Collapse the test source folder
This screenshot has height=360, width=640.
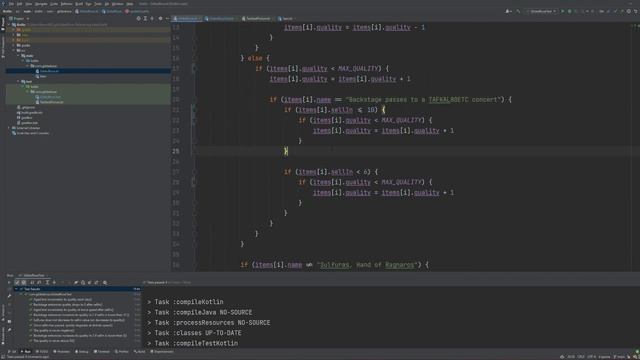point(19,81)
